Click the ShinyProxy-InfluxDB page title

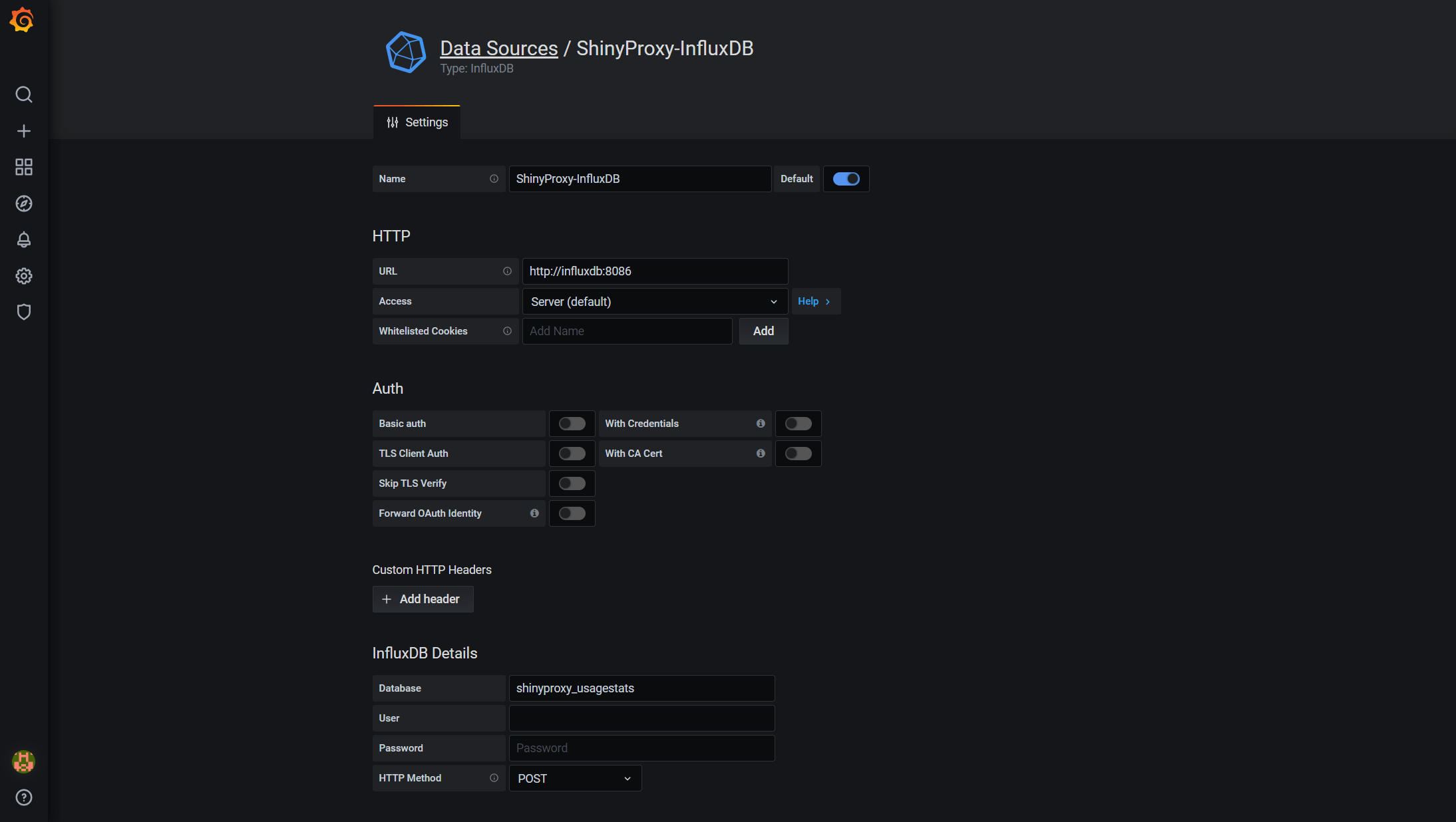[x=665, y=48]
